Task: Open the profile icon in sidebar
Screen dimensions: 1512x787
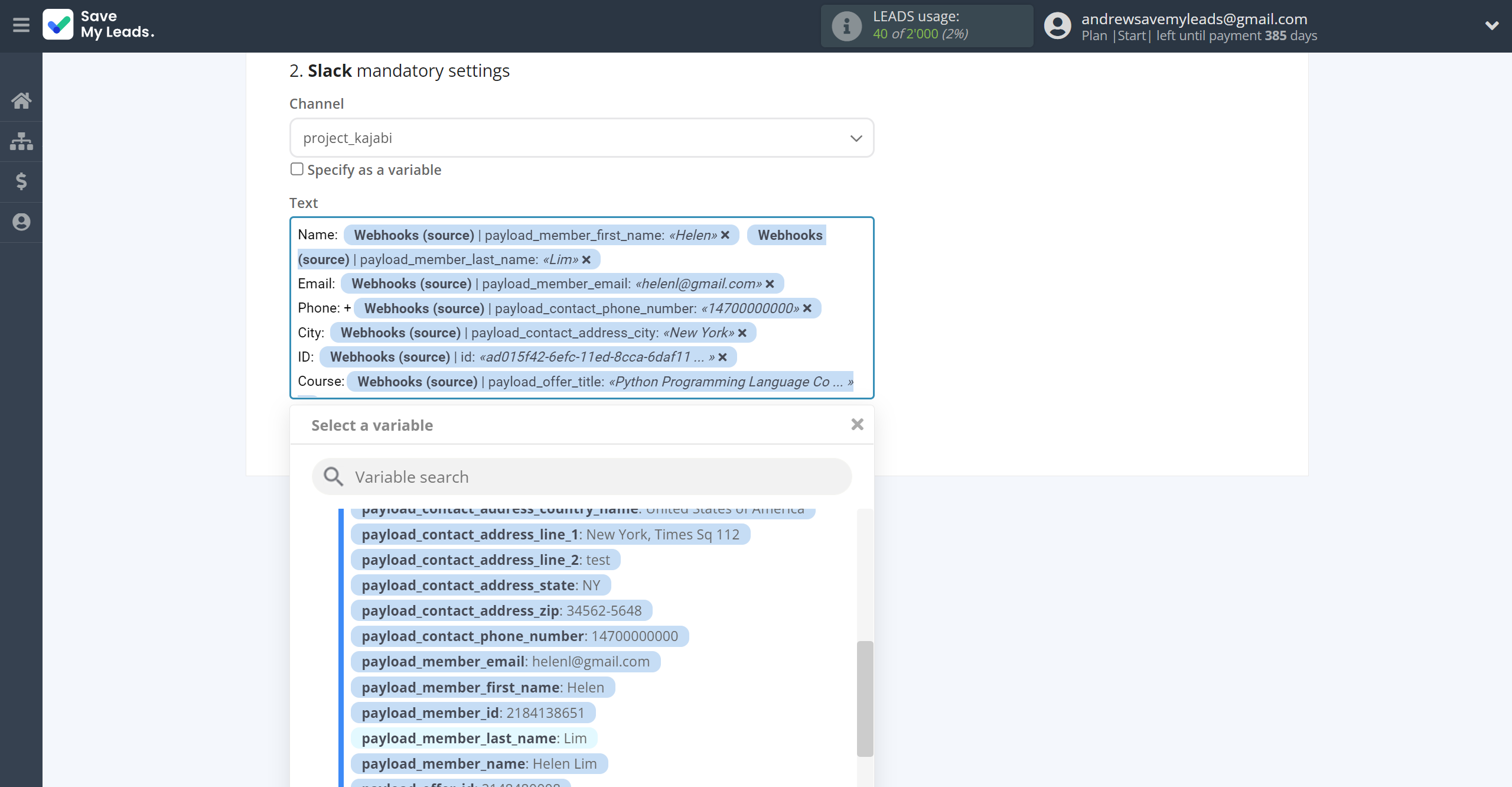Action: [x=21, y=222]
